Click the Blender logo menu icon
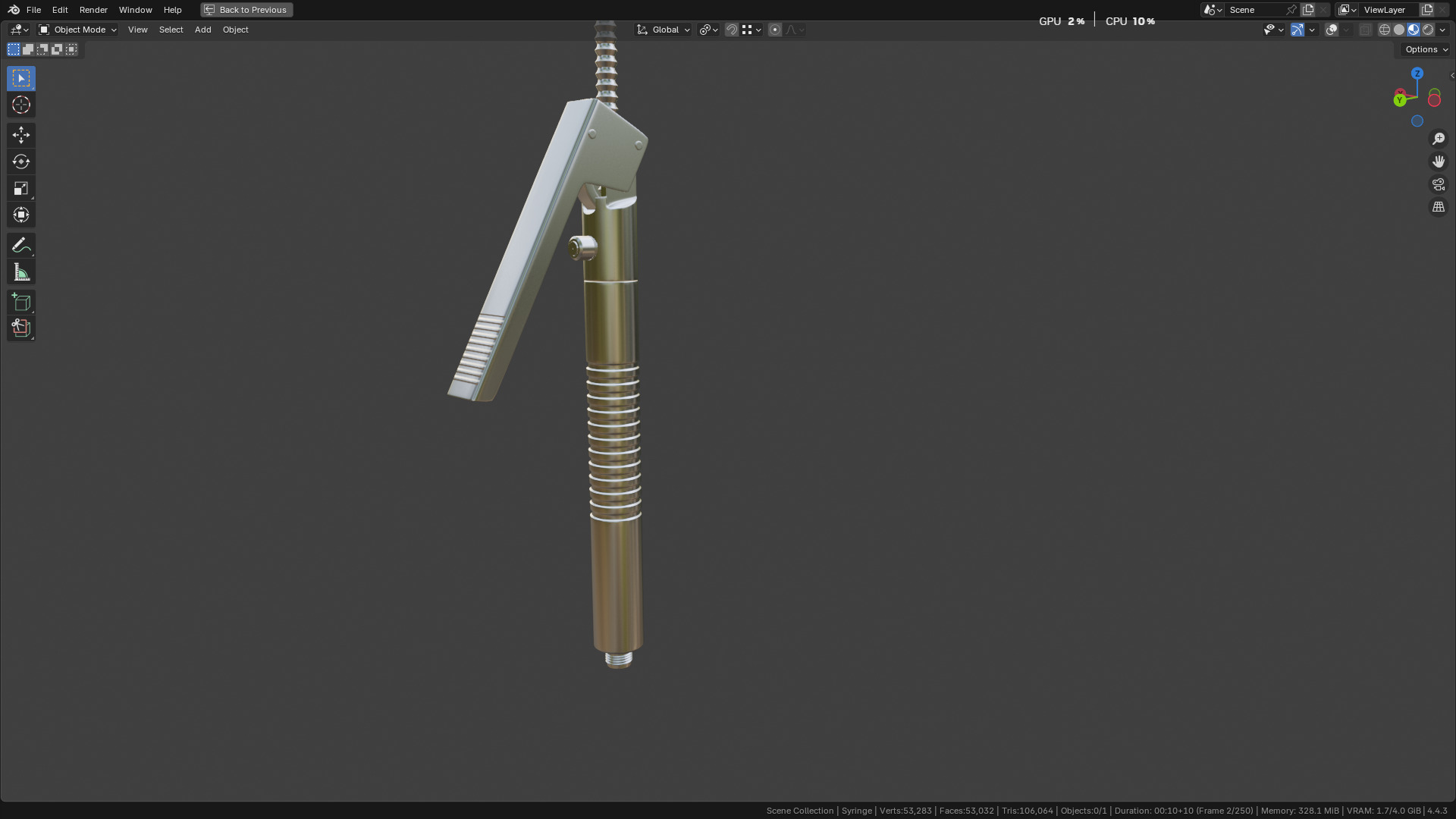Image resolution: width=1456 pixels, height=819 pixels. [x=14, y=10]
